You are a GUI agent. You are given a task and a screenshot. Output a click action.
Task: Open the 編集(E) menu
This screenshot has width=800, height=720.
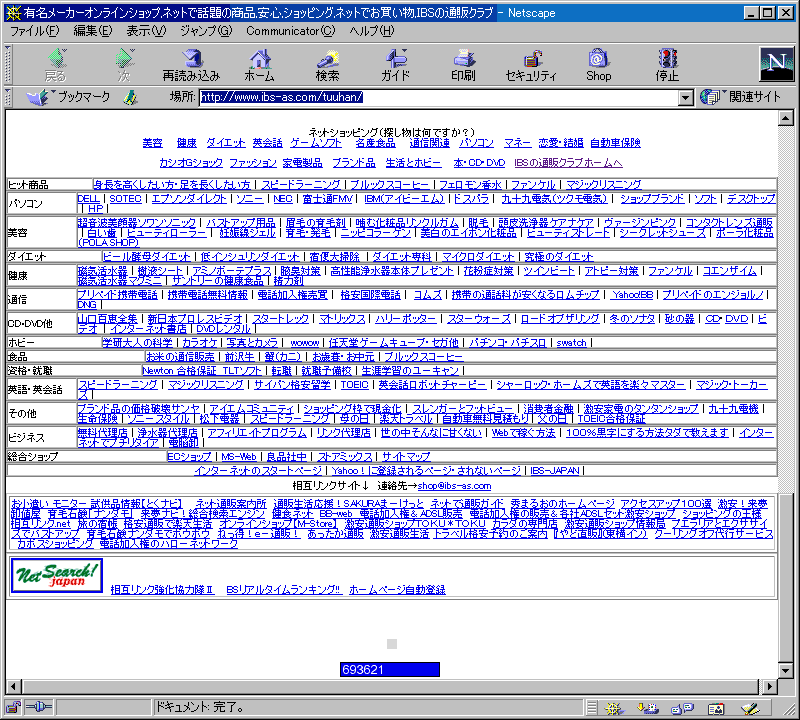(x=92, y=31)
